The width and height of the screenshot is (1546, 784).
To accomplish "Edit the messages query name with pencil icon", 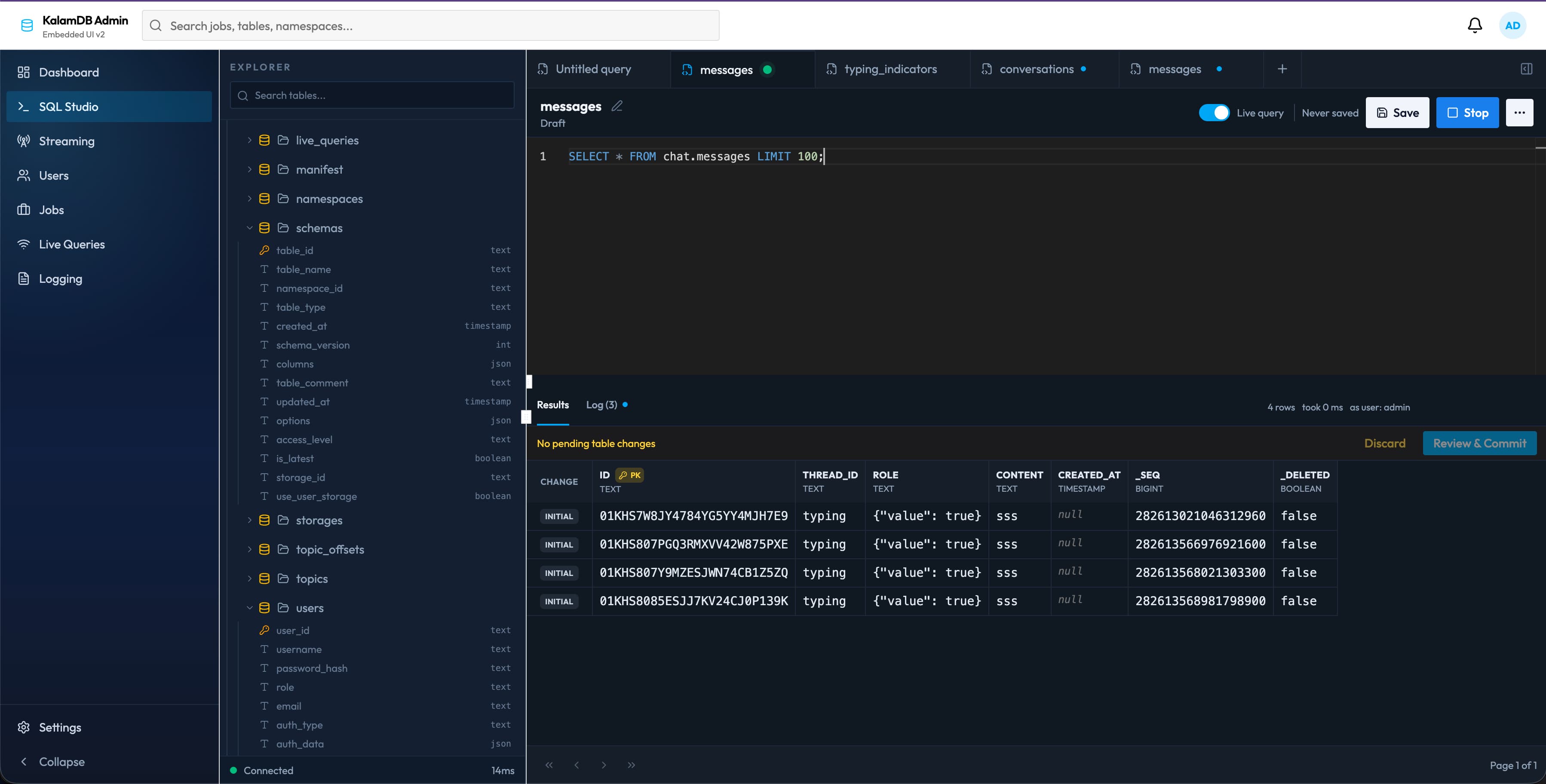I will pos(617,106).
